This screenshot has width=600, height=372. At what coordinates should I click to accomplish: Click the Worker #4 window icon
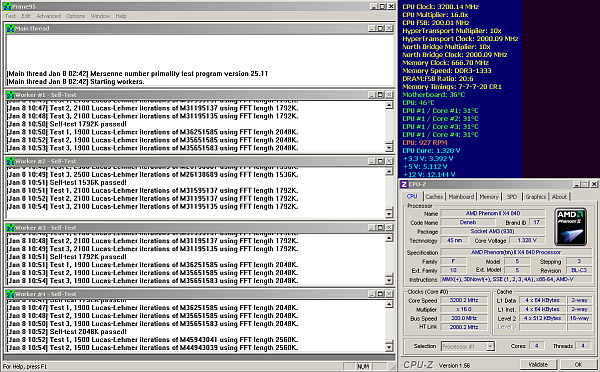10,294
